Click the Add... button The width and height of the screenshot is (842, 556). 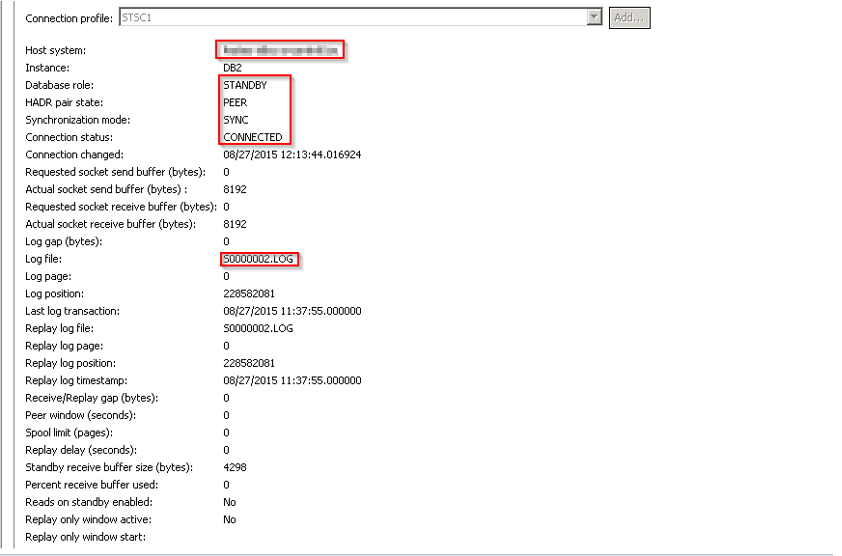[x=629, y=18]
